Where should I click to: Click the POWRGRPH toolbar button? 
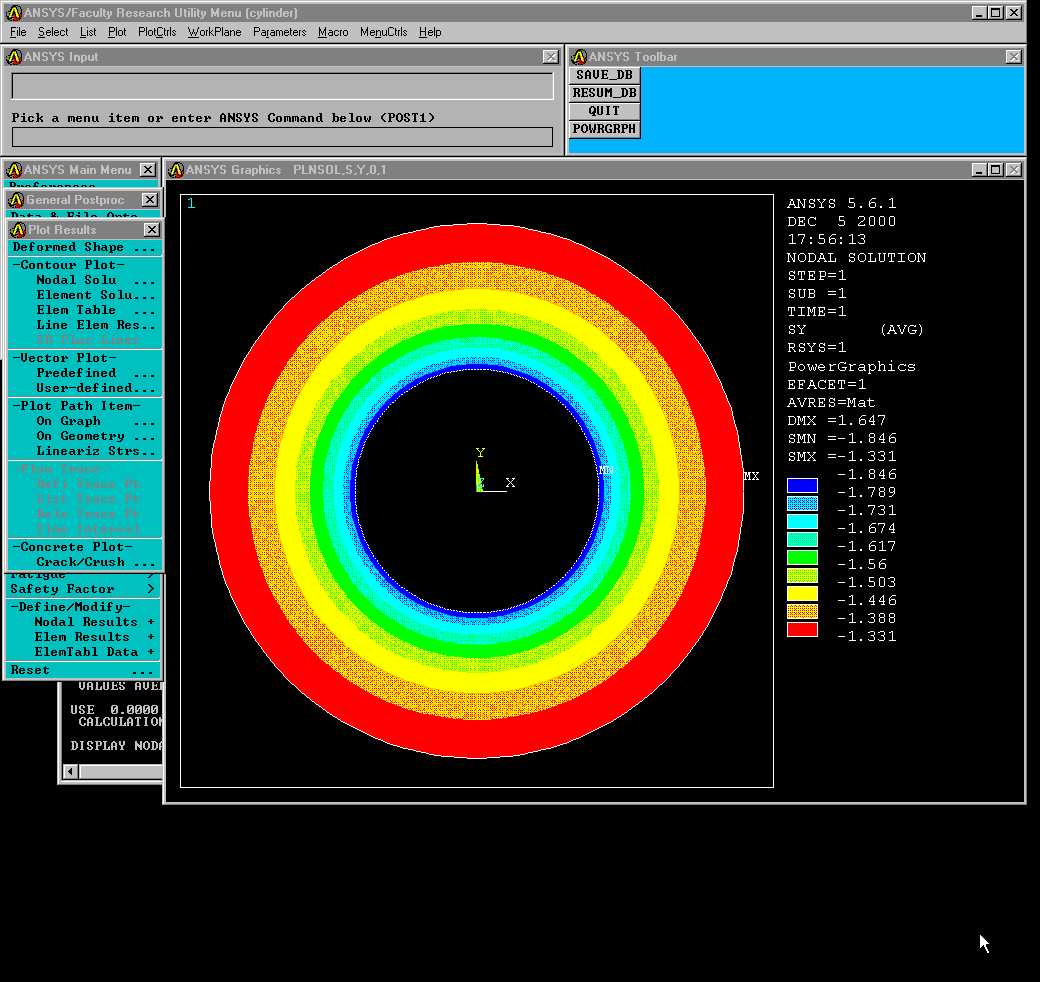click(x=604, y=129)
